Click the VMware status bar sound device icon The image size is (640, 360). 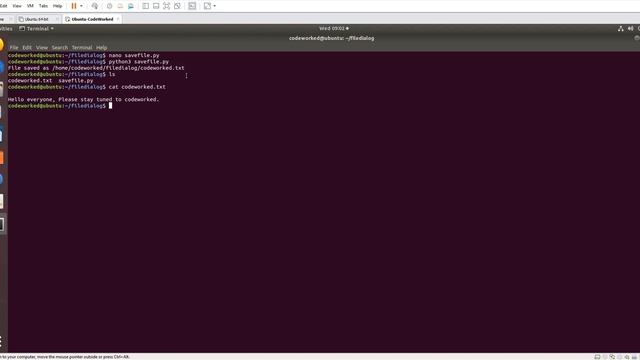tap(627, 357)
